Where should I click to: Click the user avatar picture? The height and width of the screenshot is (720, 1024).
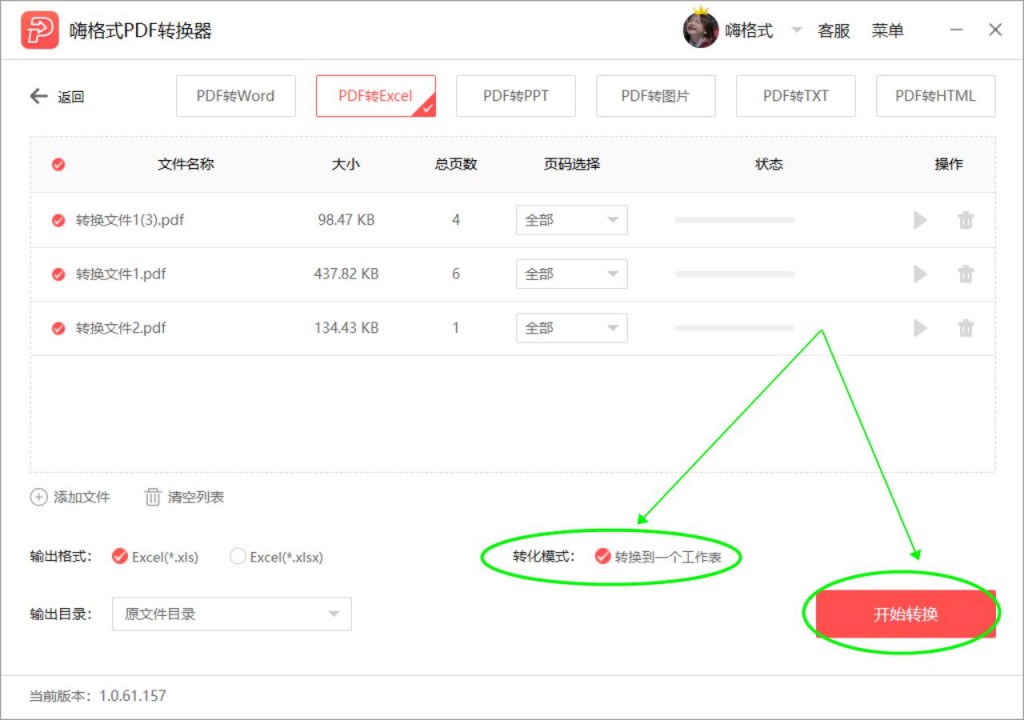click(701, 30)
